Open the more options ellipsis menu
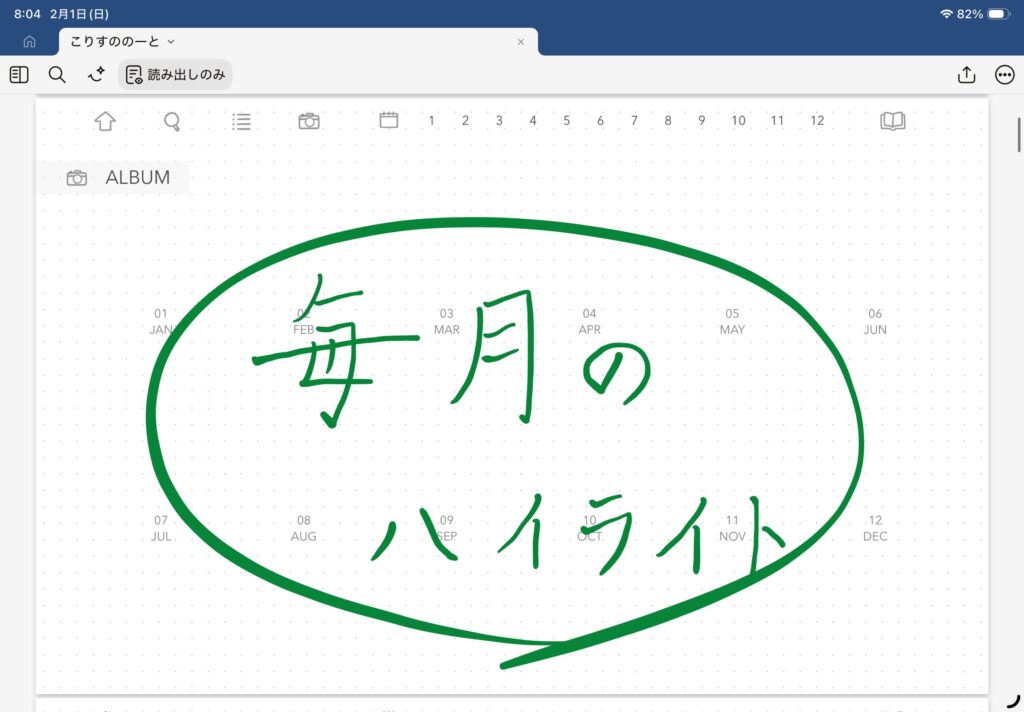The height and width of the screenshot is (712, 1024). [1004, 75]
